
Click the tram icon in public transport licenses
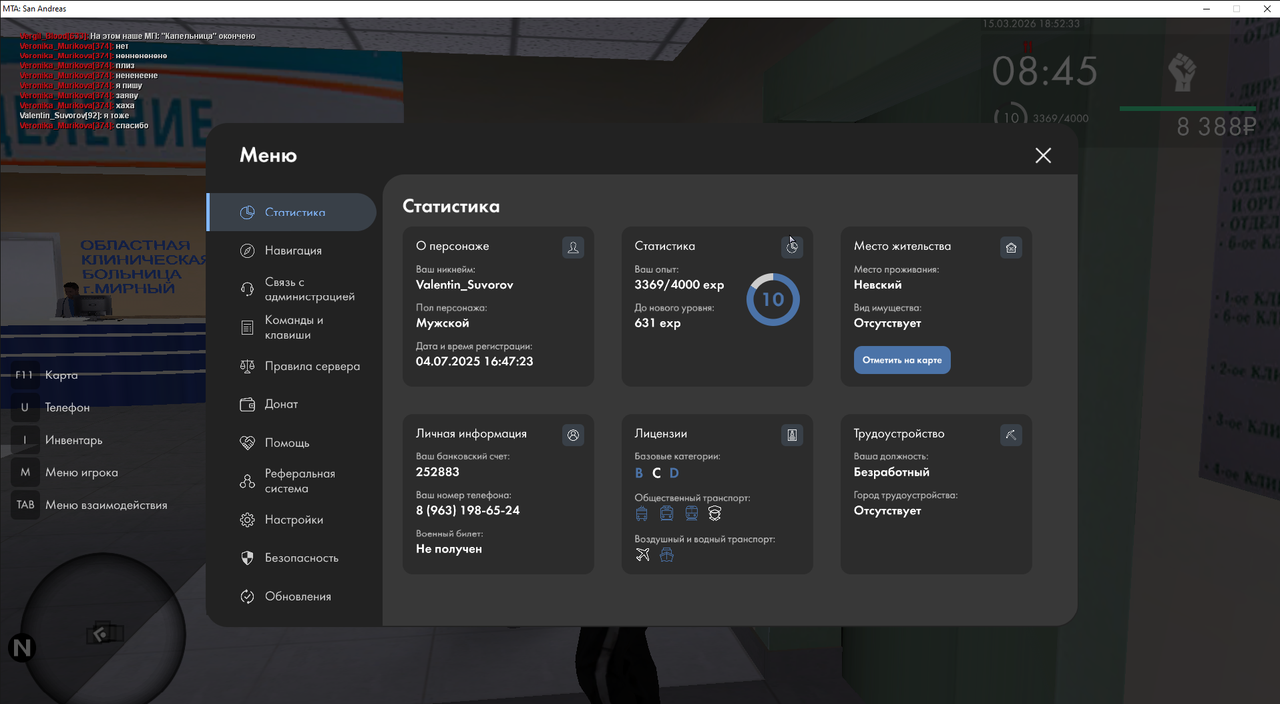(667, 513)
